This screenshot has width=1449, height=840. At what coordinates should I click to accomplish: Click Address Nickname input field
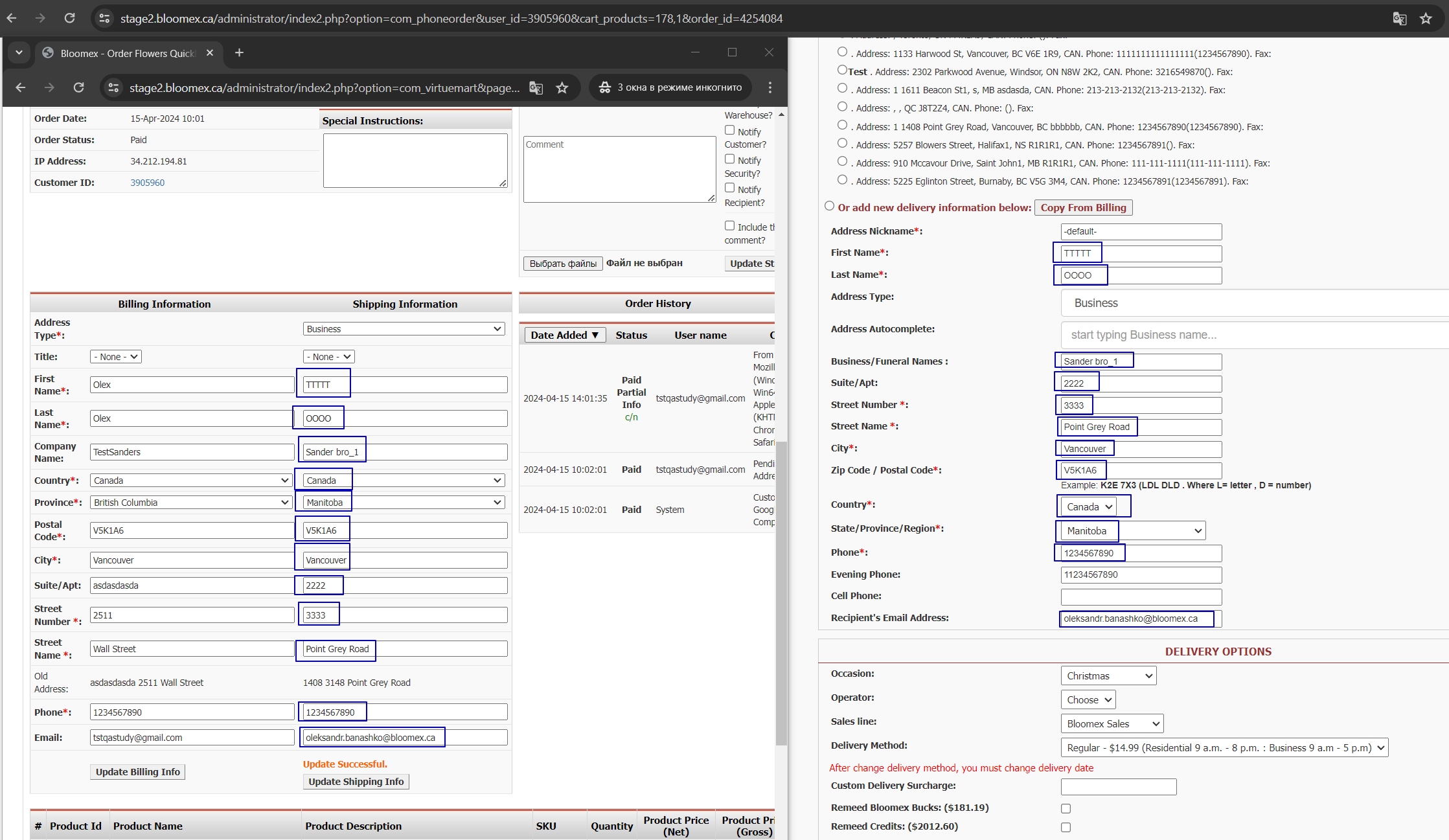(1141, 232)
